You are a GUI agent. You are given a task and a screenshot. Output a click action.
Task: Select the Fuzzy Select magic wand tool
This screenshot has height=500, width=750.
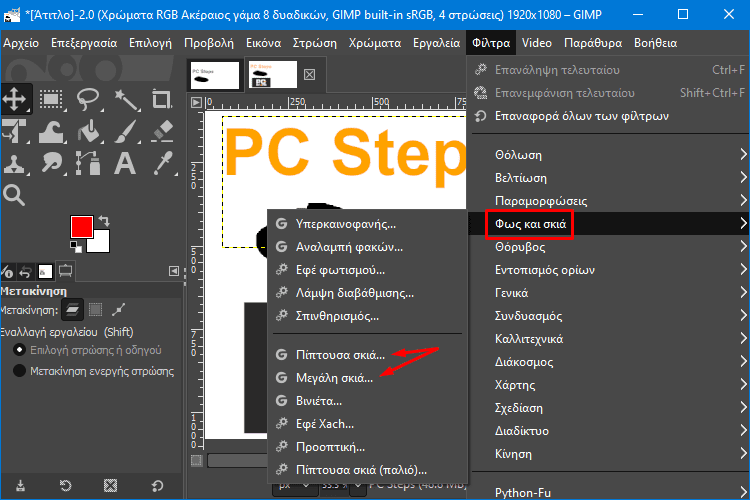pyautogui.click(x=127, y=99)
